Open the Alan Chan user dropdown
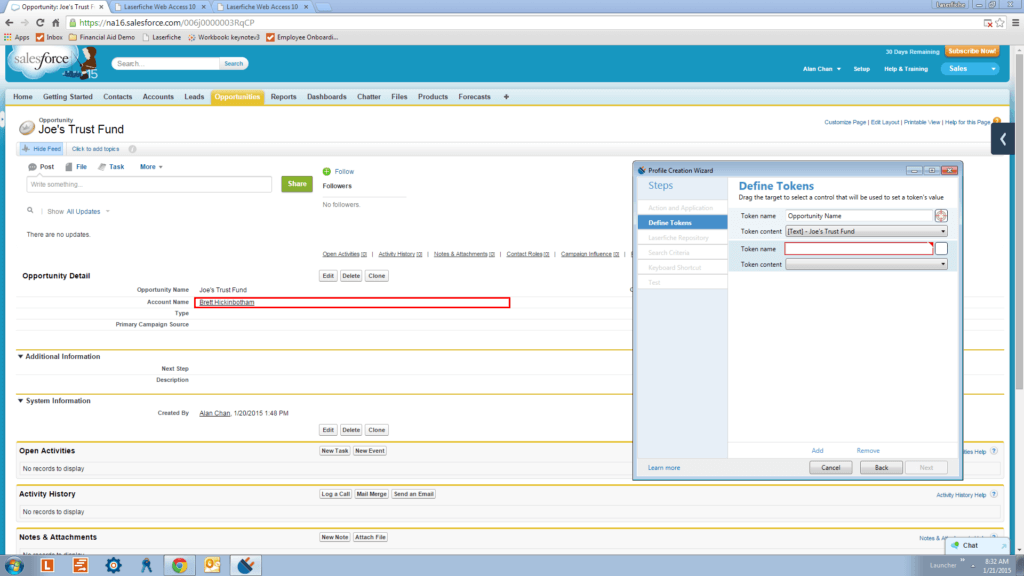Screen dimensions: 1024x576 click(x=822, y=69)
